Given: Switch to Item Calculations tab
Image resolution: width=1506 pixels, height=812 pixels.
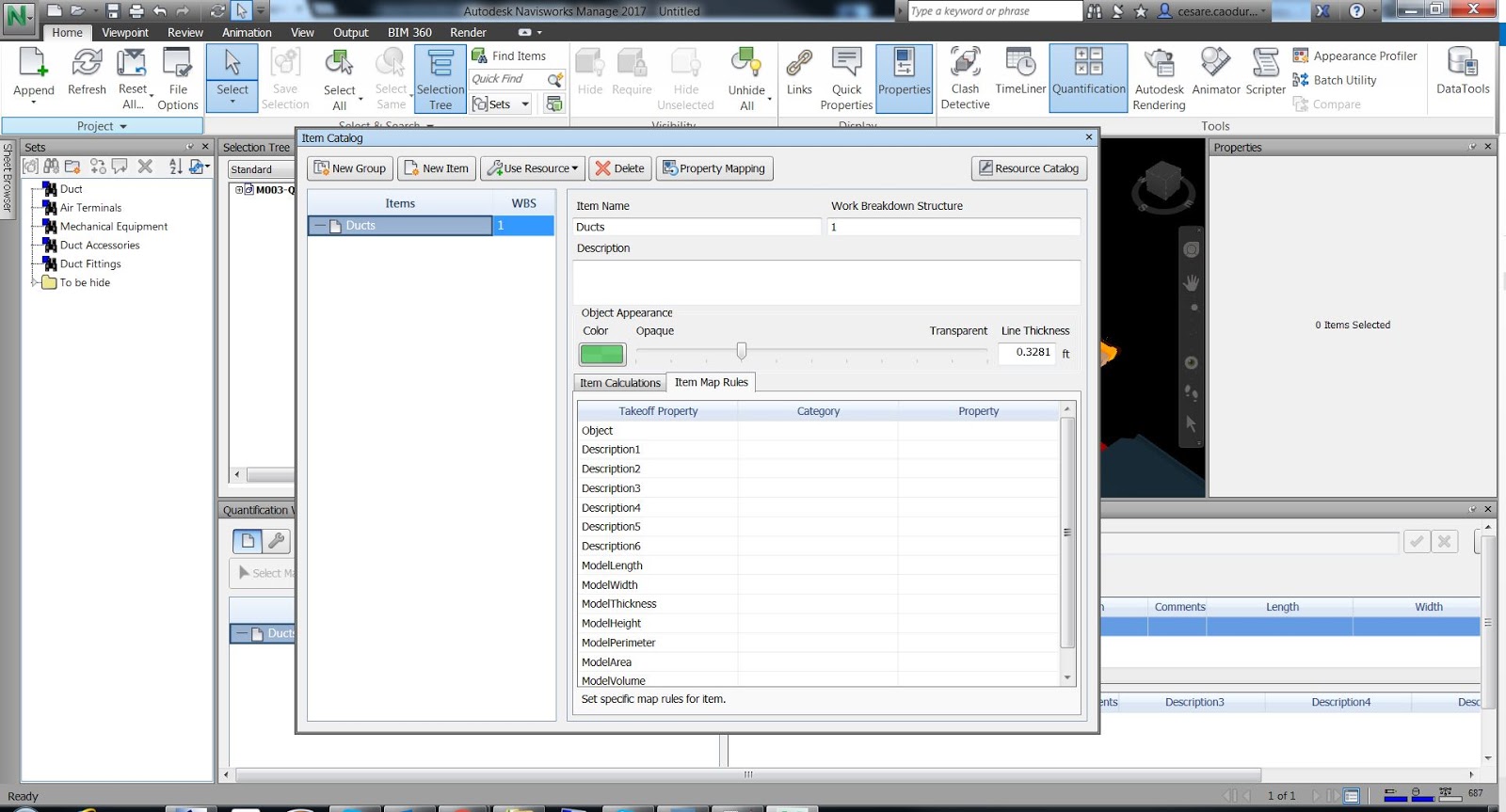Looking at the screenshot, I should (620, 383).
